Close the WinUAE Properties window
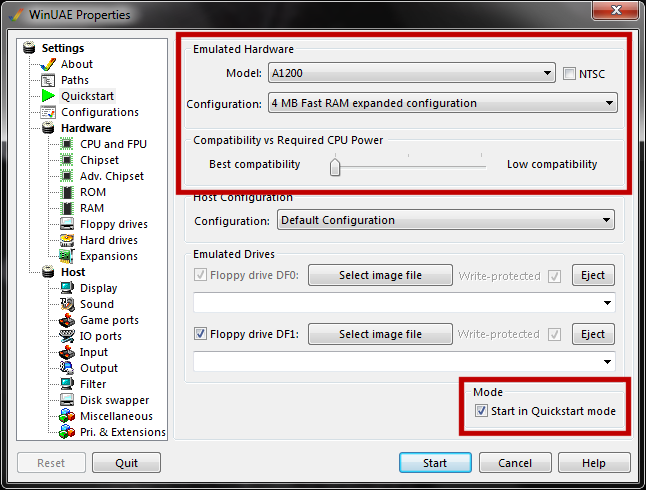Viewport: 646px width, 490px height. tap(616, 10)
